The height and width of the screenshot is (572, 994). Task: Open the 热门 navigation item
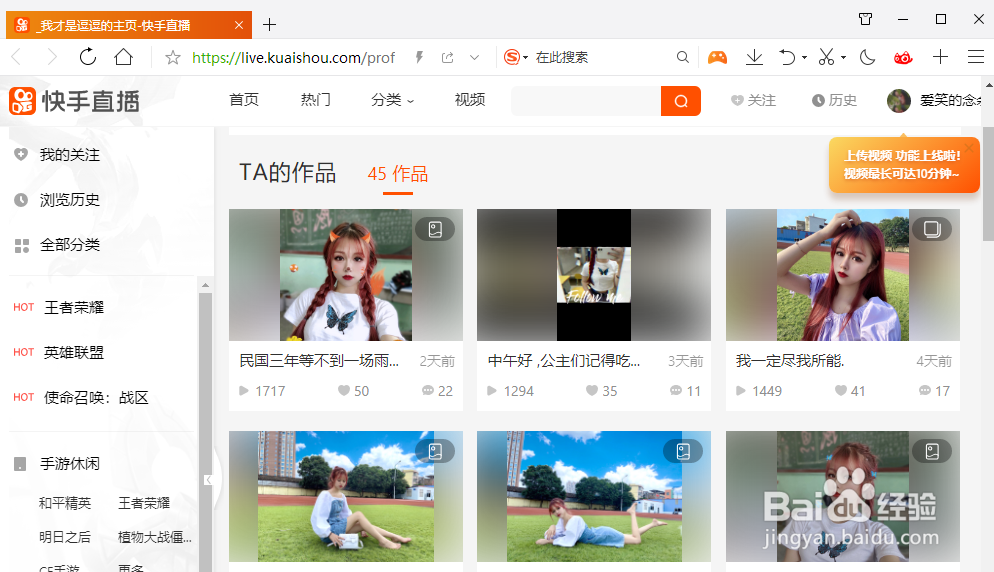click(x=316, y=100)
